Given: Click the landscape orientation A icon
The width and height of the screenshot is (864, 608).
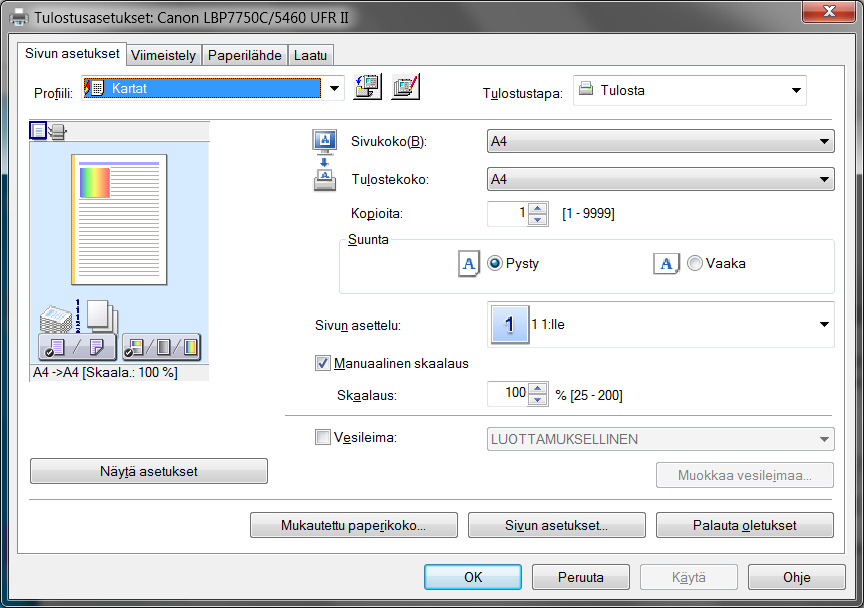Looking at the screenshot, I should (666, 263).
